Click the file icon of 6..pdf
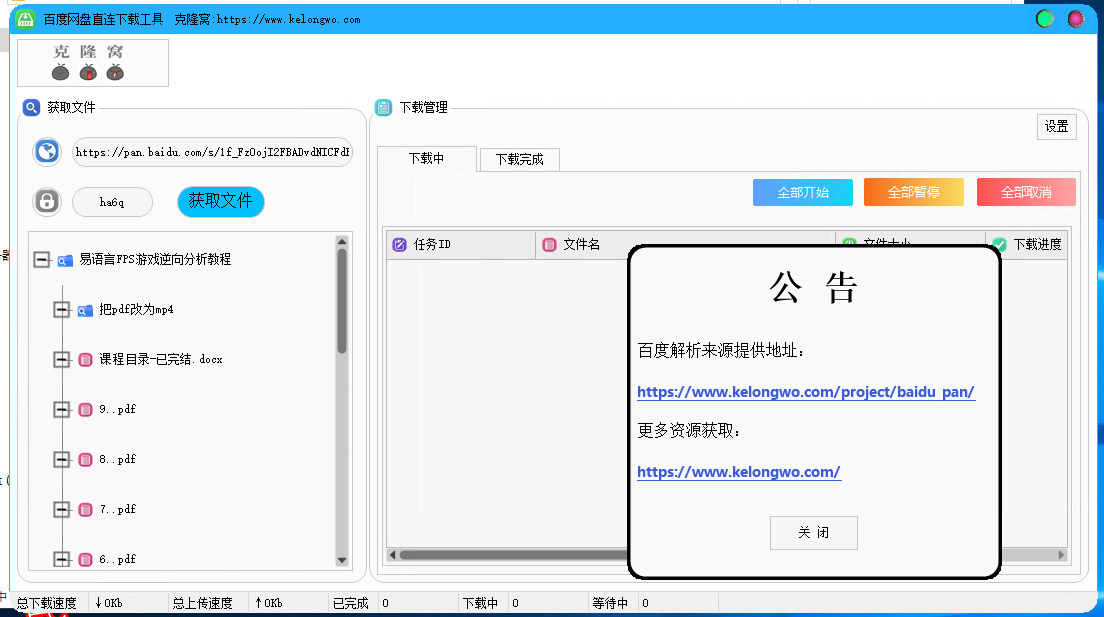The image size is (1104, 617). (85, 560)
